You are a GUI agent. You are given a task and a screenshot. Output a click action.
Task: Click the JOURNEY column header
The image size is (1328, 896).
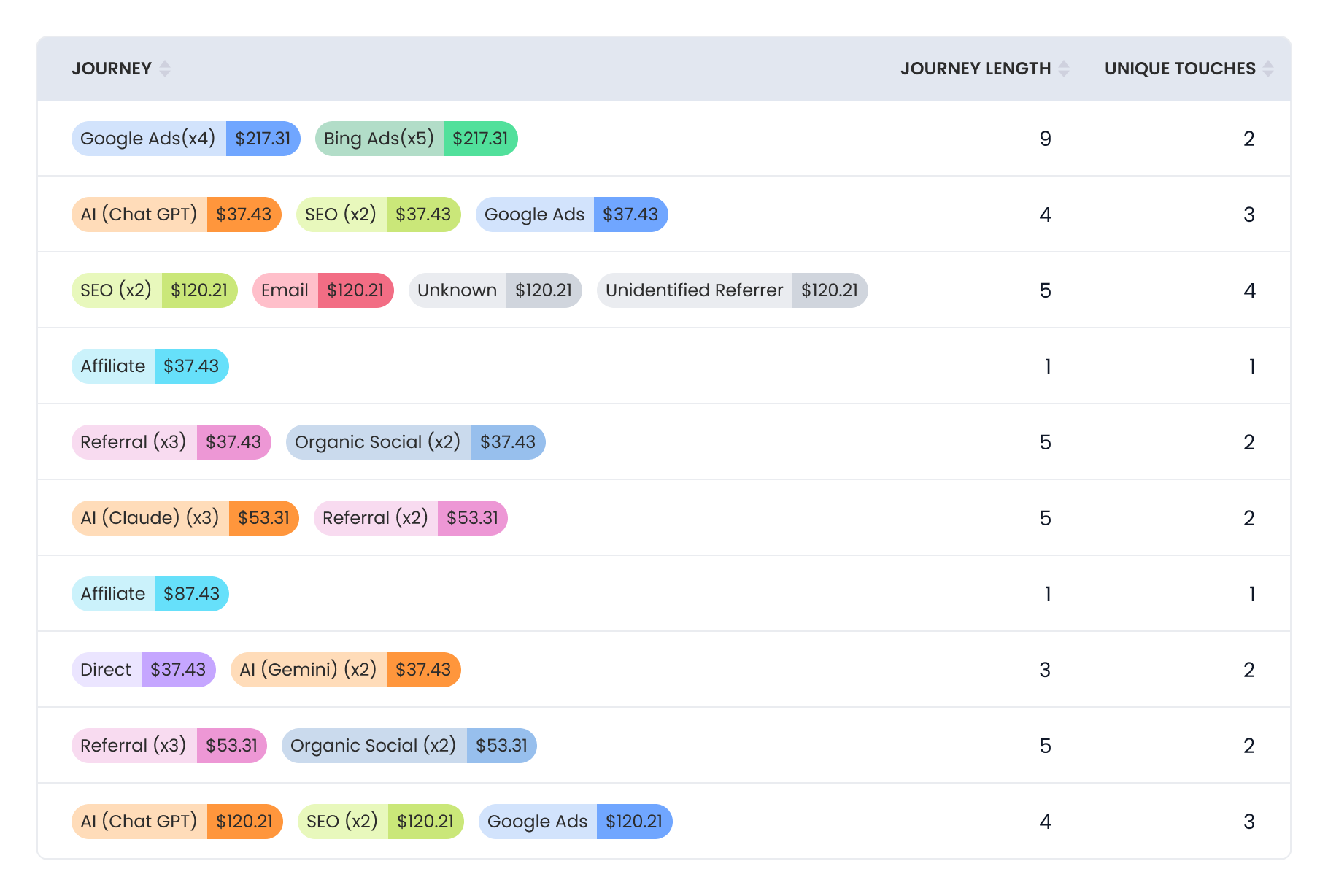click(x=112, y=69)
